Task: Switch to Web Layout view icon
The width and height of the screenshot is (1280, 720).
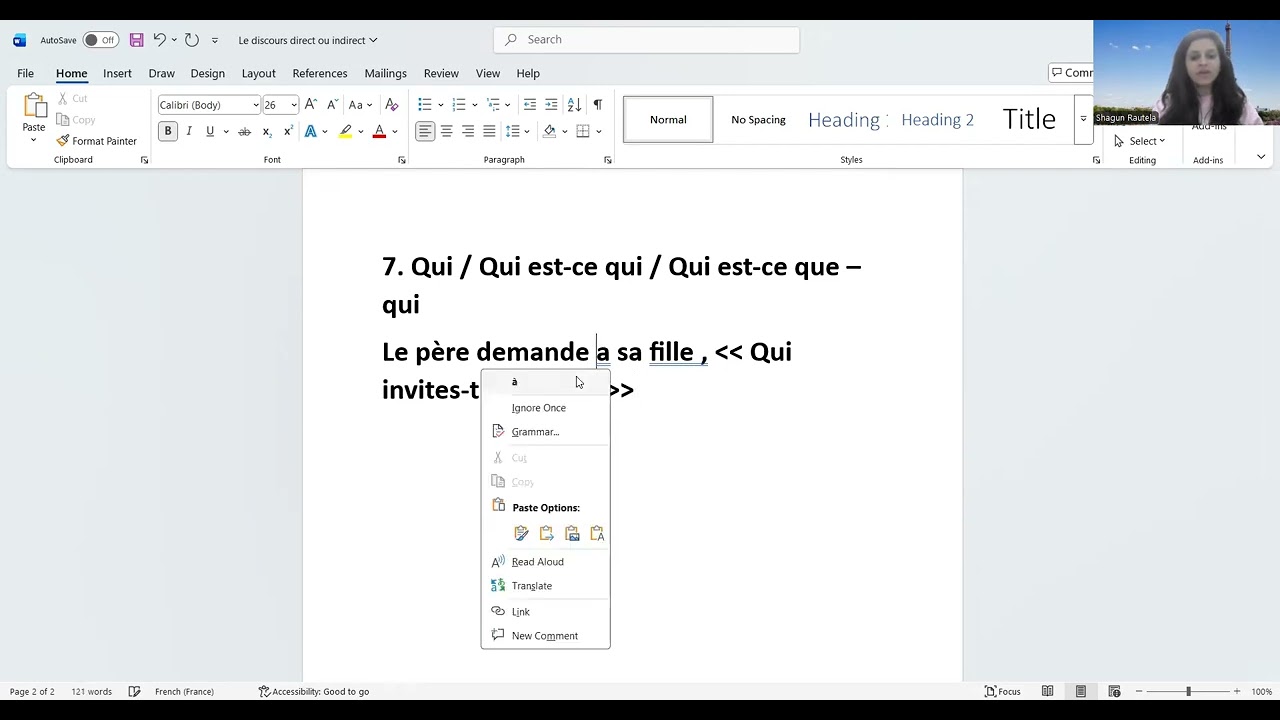Action: pyautogui.click(x=1114, y=691)
